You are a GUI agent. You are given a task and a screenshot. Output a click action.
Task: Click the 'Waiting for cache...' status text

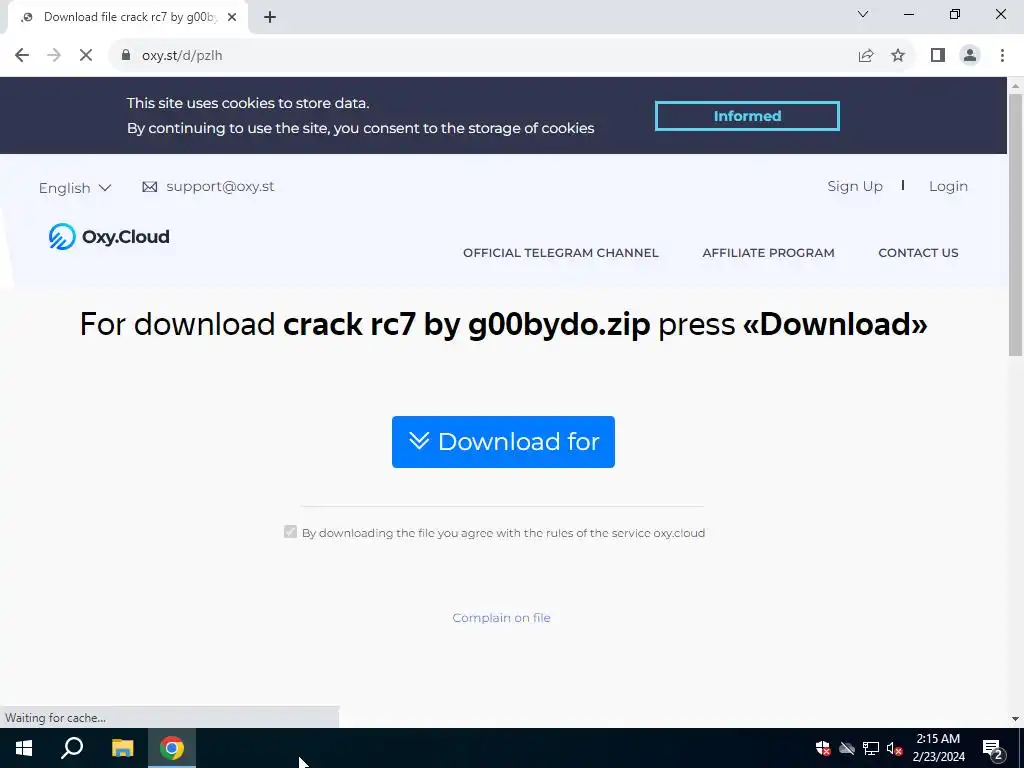point(56,718)
